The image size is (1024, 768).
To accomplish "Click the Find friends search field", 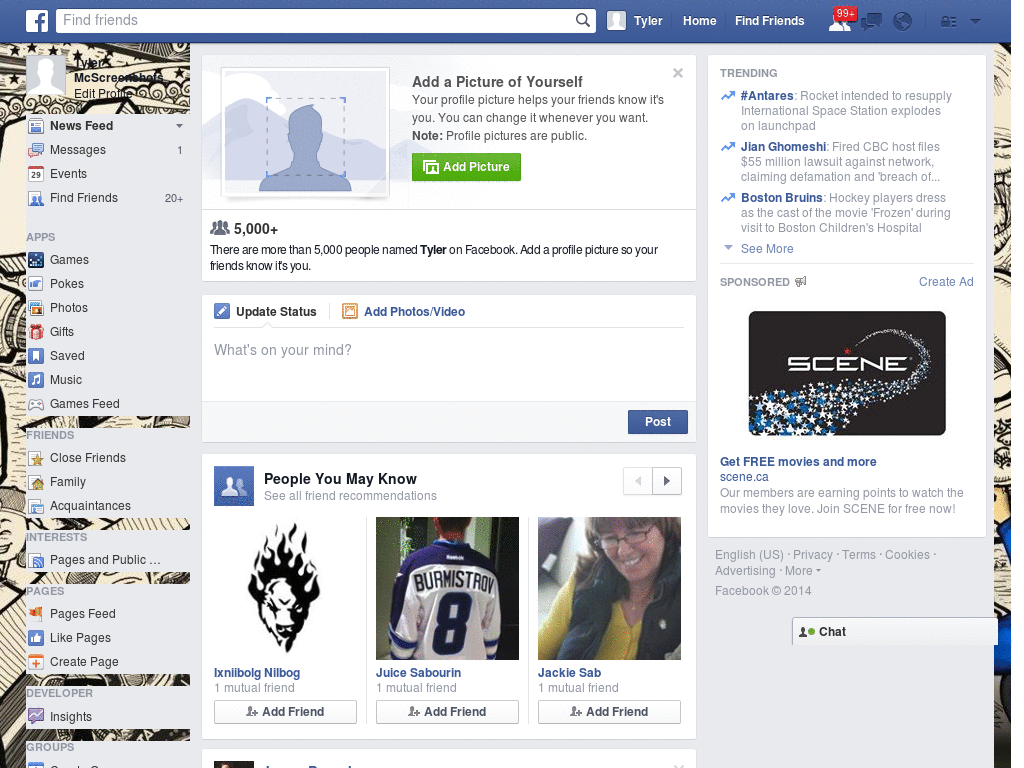I will point(315,20).
